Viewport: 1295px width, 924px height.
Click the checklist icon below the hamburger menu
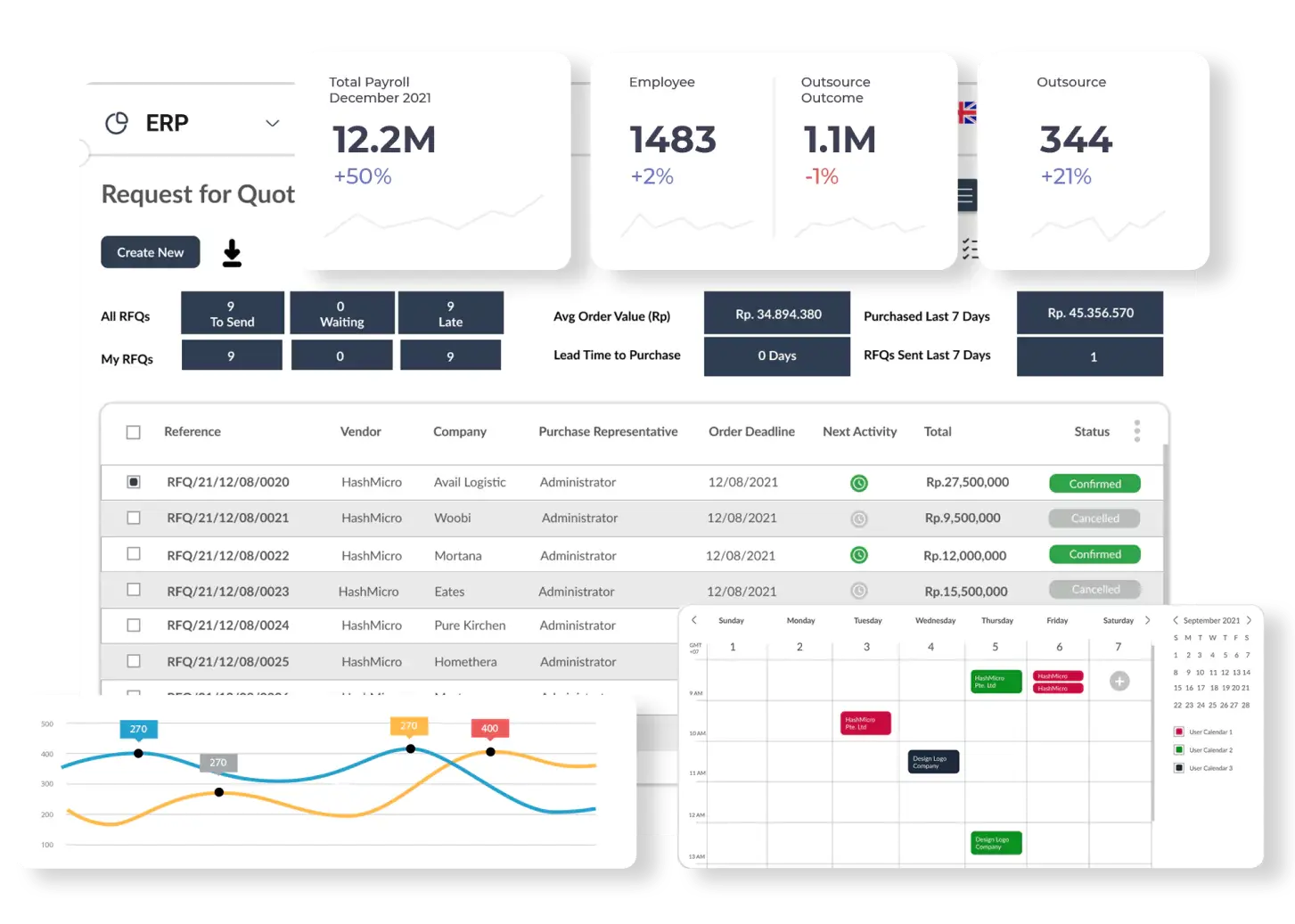[x=970, y=249]
